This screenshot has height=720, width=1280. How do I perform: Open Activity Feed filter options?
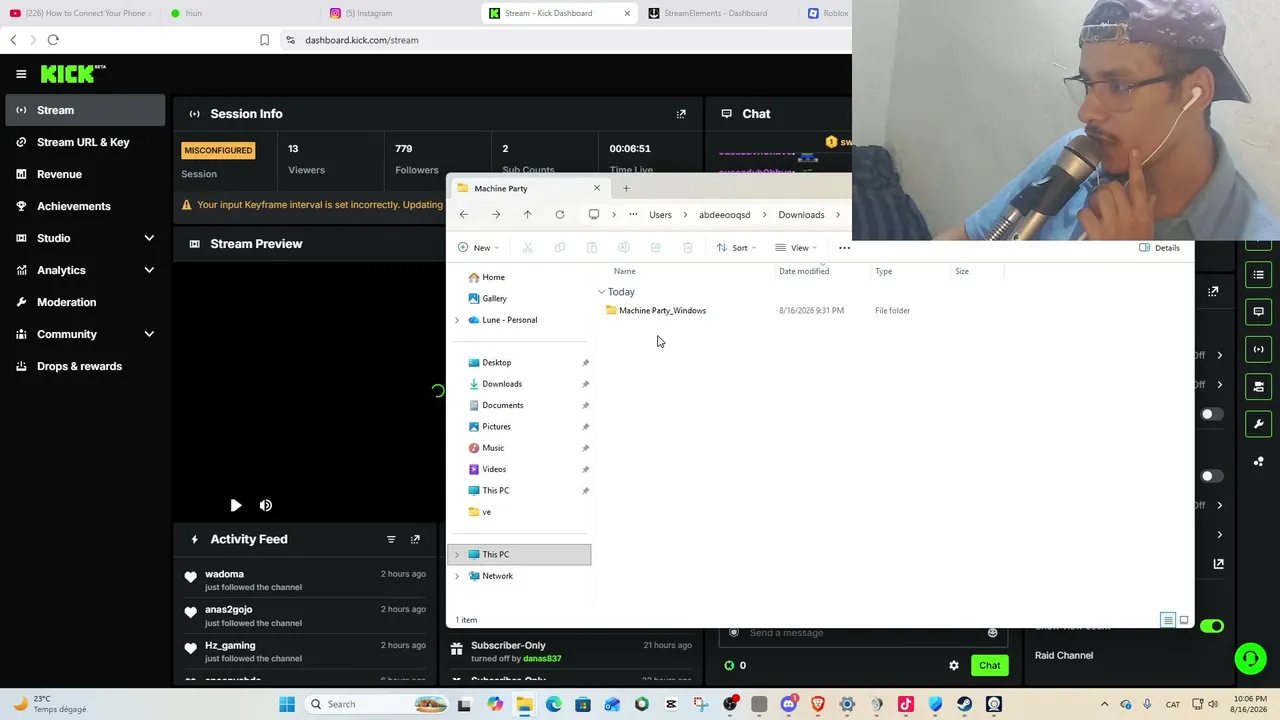(x=391, y=539)
